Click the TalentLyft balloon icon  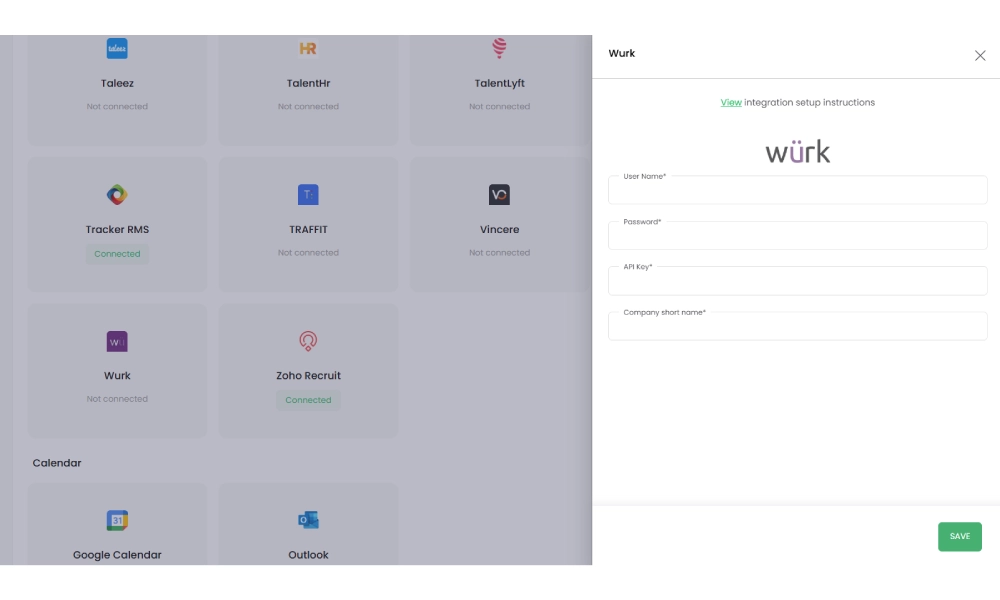coord(499,48)
